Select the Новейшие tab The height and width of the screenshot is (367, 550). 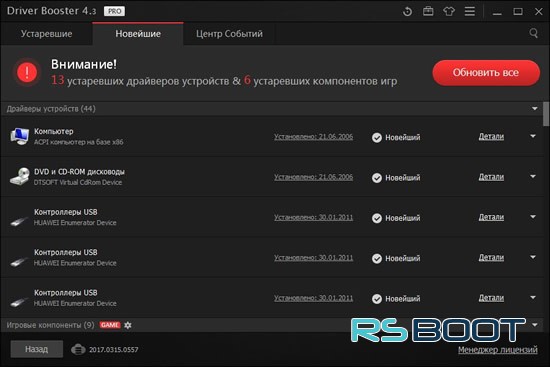pos(138,34)
